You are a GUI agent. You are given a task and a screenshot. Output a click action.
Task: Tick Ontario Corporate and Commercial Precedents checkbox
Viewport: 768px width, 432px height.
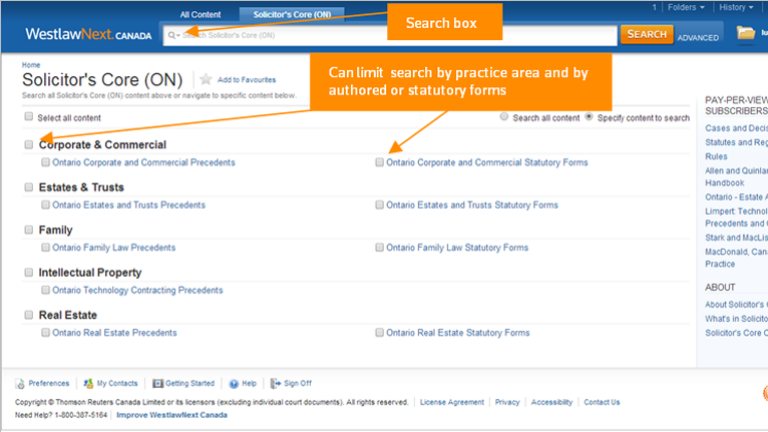click(x=45, y=162)
